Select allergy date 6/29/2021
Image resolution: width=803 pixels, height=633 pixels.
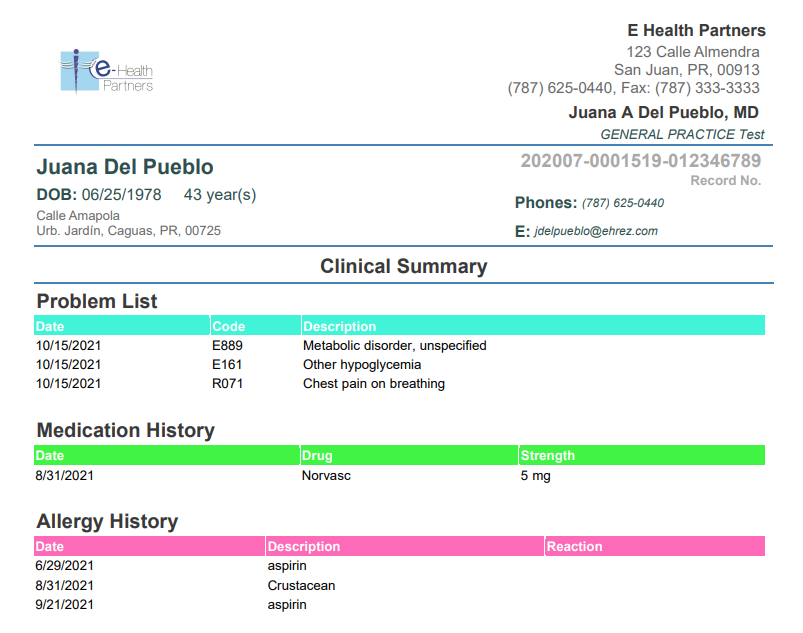[x=65, y=566]
